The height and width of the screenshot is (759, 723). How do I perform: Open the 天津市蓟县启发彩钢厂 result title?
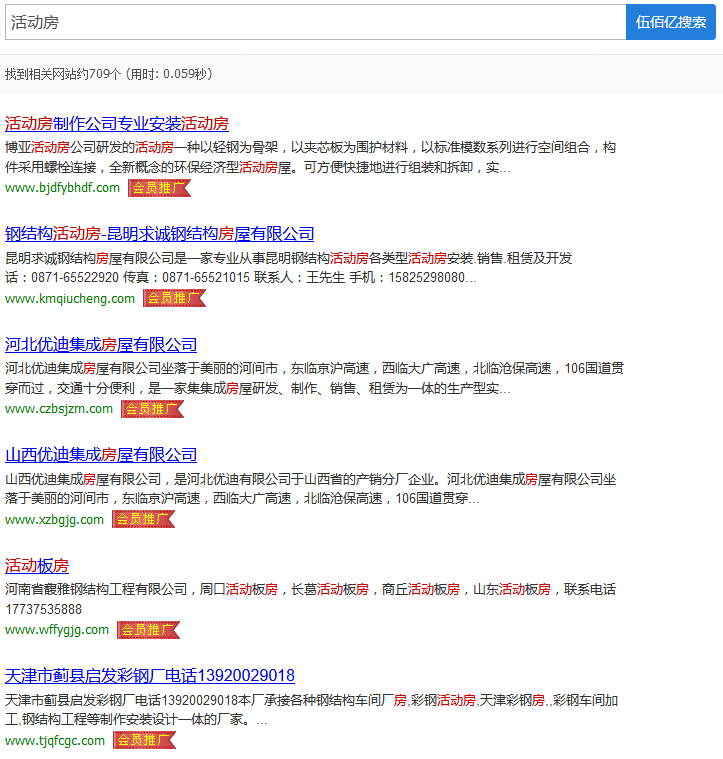click(x=150, y=676)
